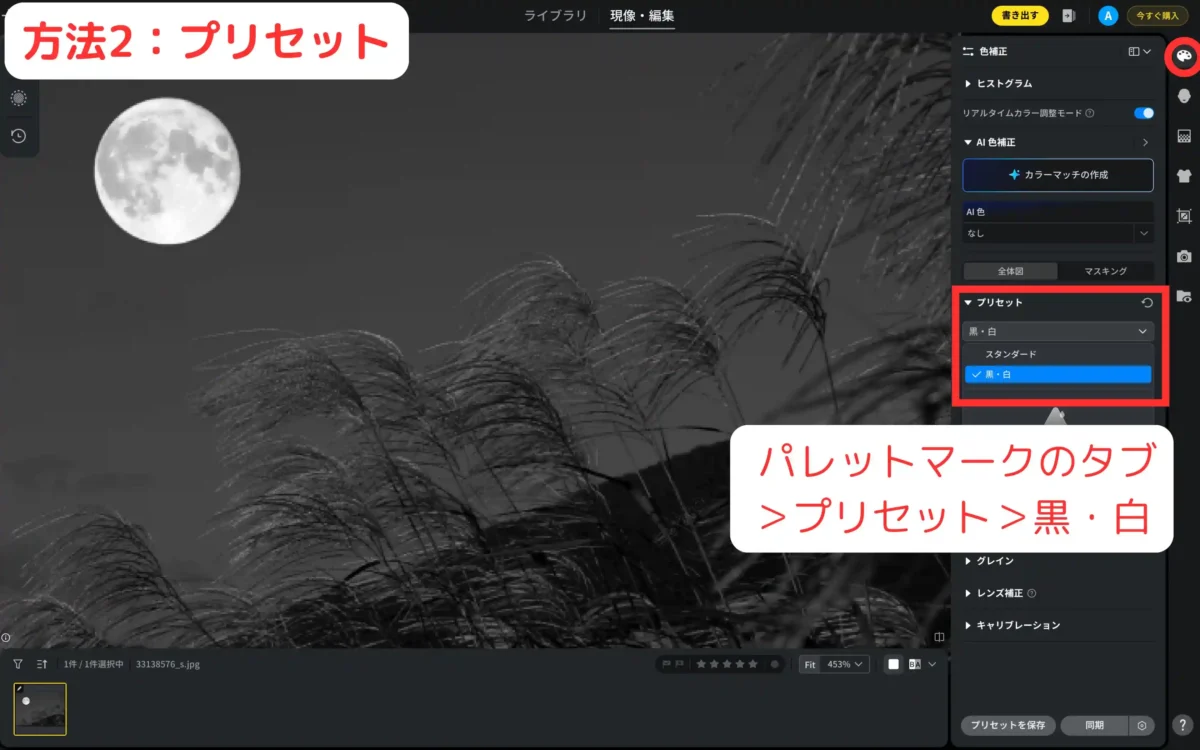Click the compare split-view icon at canvas corner

click(x=939, y=637)
